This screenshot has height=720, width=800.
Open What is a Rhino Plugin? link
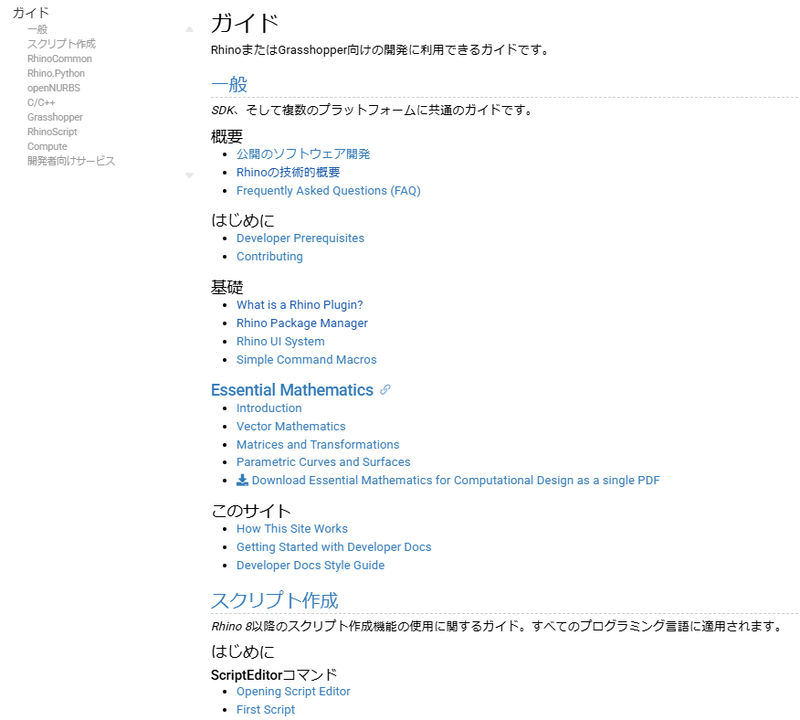pyautogui.click(x=299, y=305)
